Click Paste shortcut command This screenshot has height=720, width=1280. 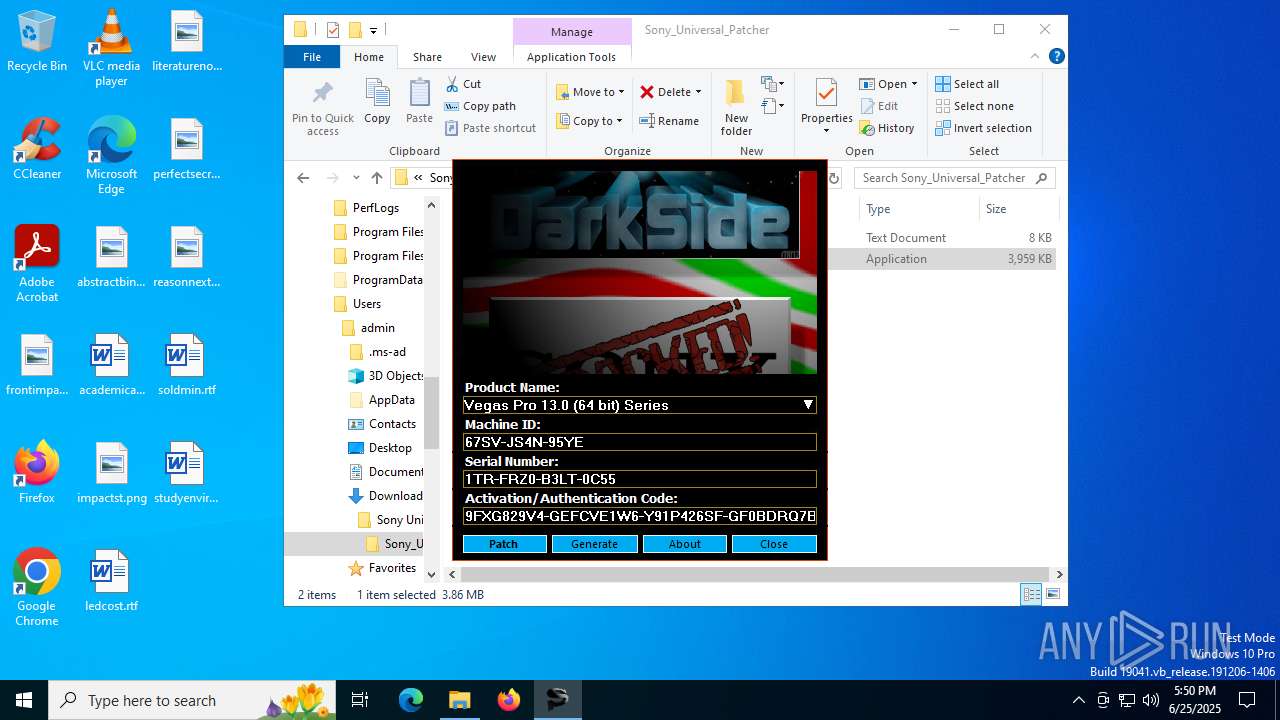pos(490,128)
